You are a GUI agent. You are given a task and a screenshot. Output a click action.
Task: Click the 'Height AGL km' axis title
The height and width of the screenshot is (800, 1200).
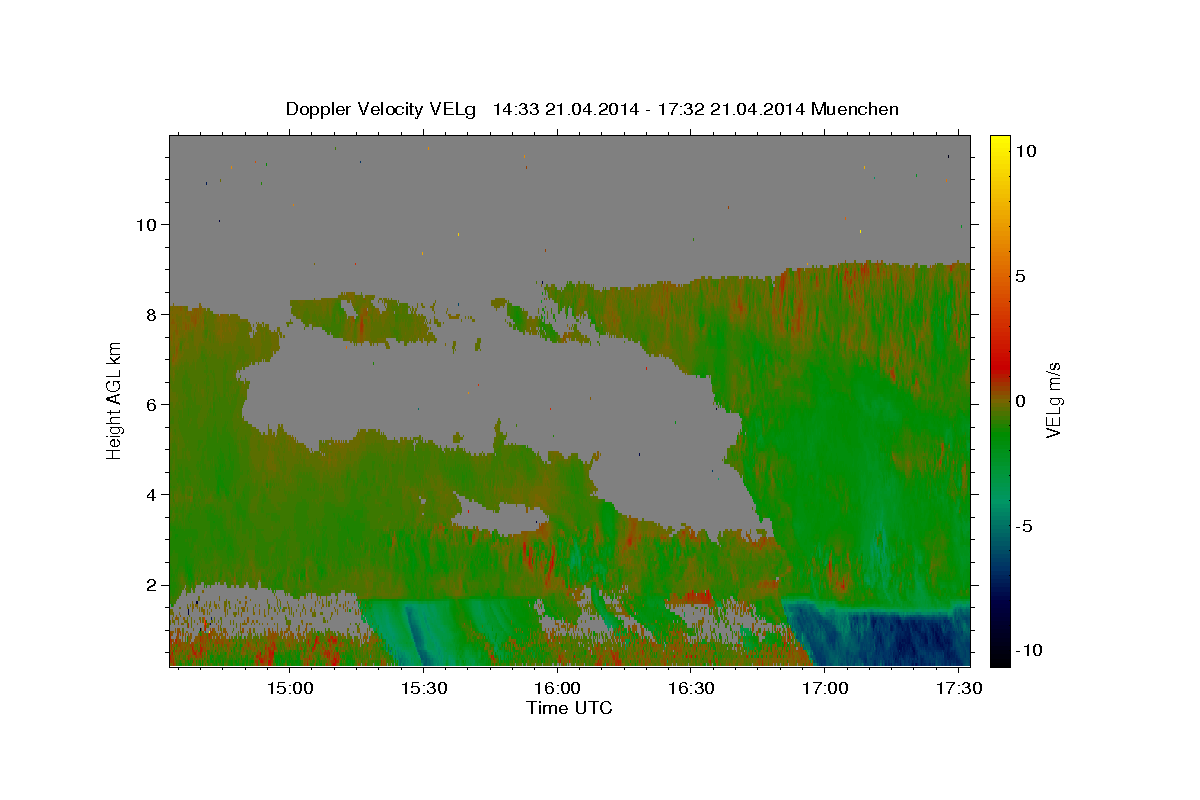click(115, 400)
